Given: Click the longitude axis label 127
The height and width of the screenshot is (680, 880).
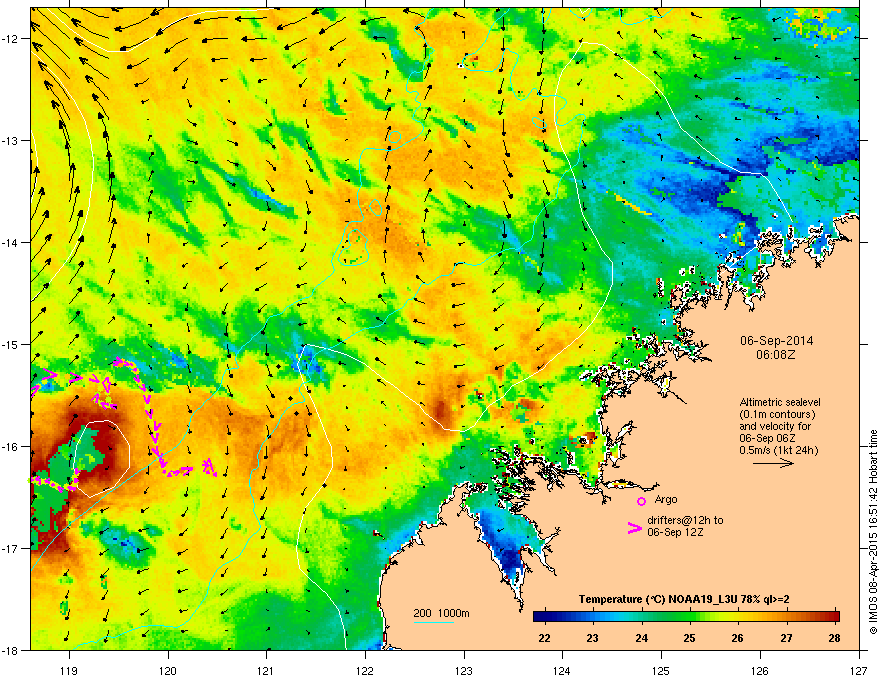Looking at the screenshot, I should [x=859, y=670].
